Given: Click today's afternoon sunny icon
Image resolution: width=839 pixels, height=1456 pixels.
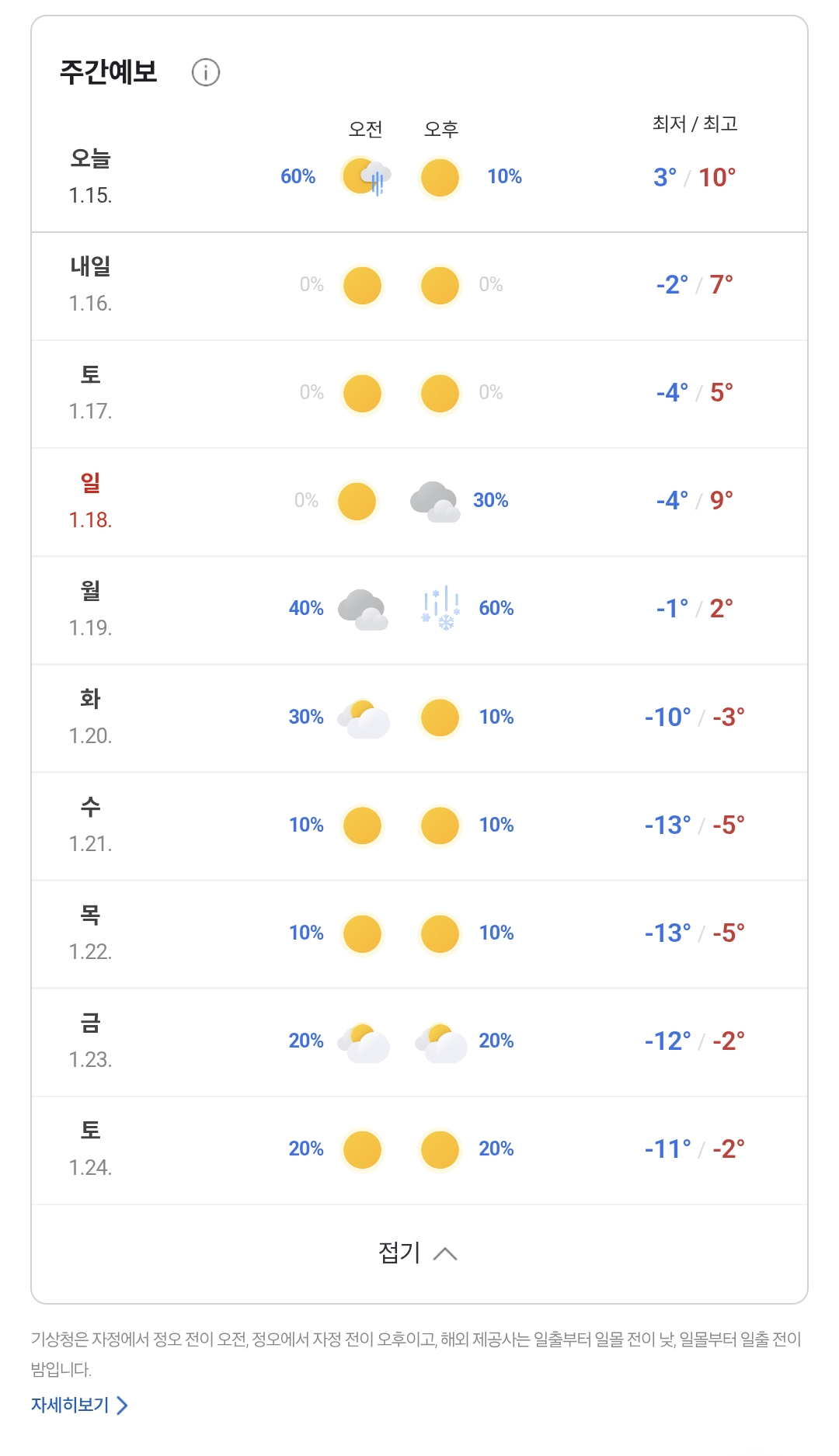Looking at the screenshot, I should [440, 177].
